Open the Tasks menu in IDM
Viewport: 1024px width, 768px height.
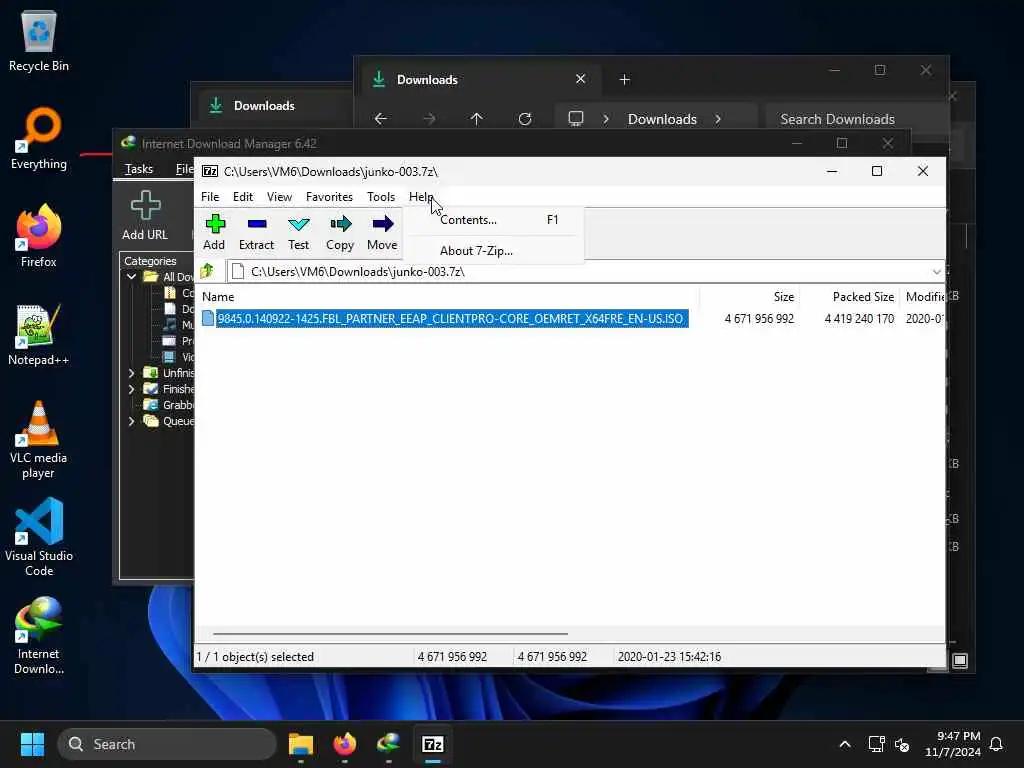click(x=139, y=169)
